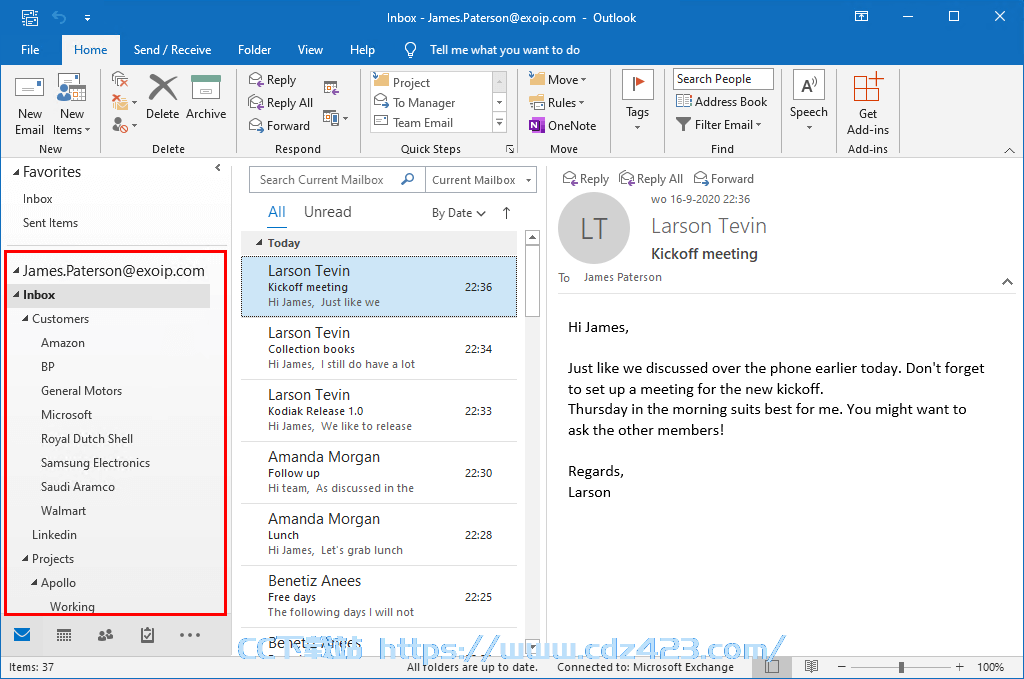Open the Rules dropdown

(x=557, y=103)
